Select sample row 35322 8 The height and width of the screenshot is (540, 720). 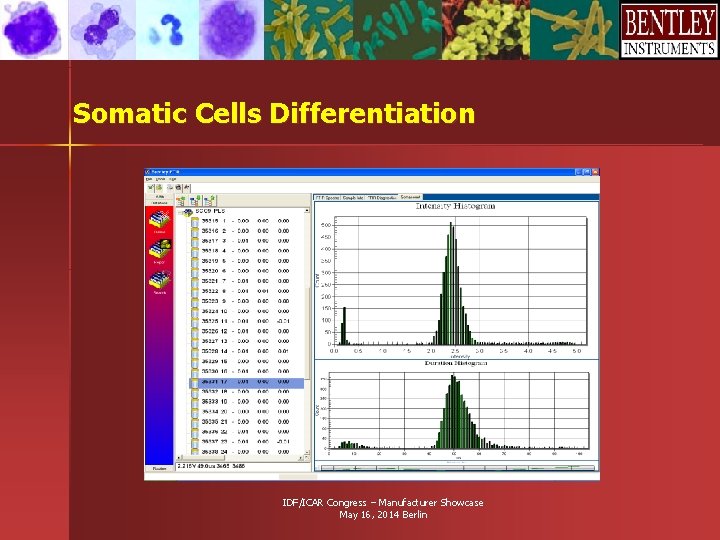246,291
